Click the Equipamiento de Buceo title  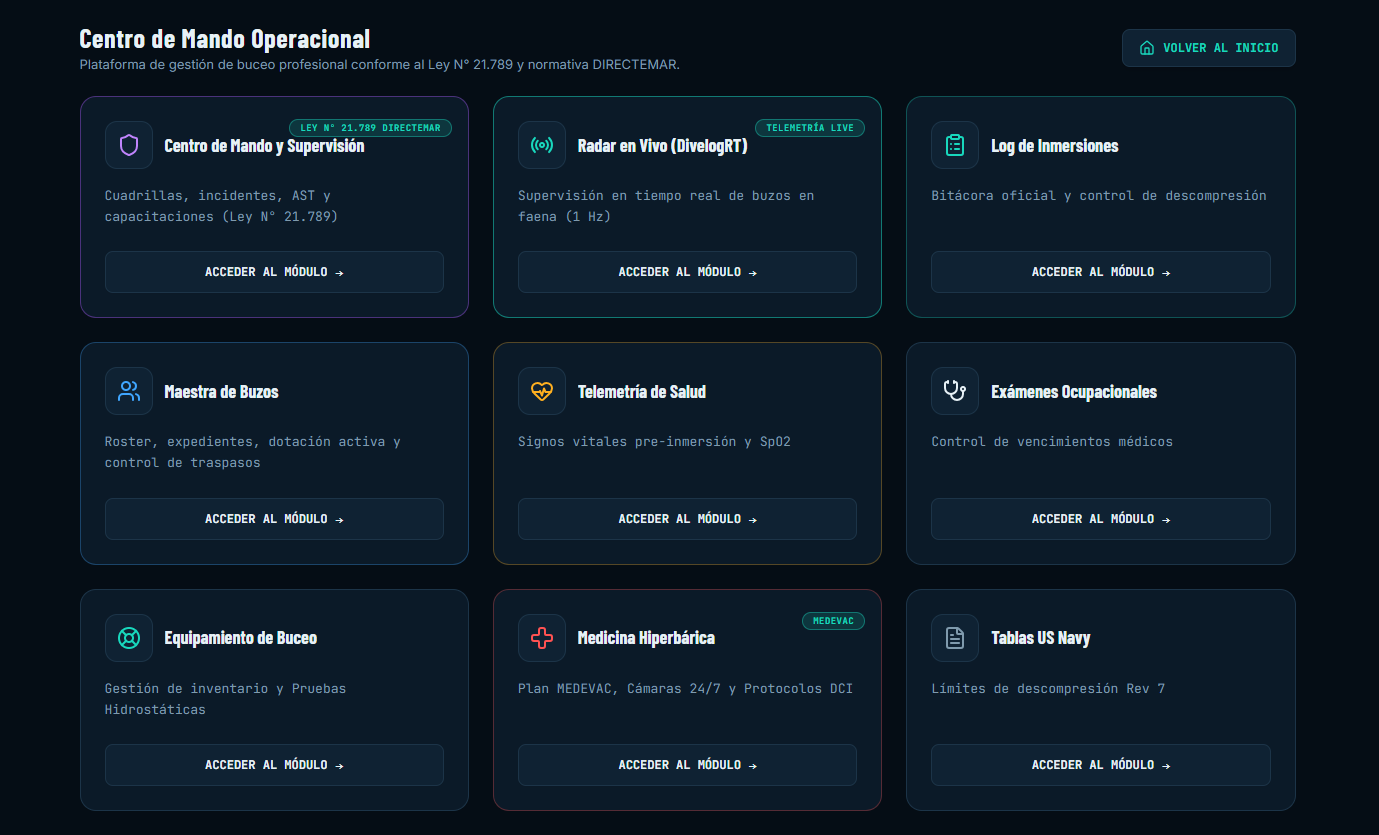pos(241,638)
